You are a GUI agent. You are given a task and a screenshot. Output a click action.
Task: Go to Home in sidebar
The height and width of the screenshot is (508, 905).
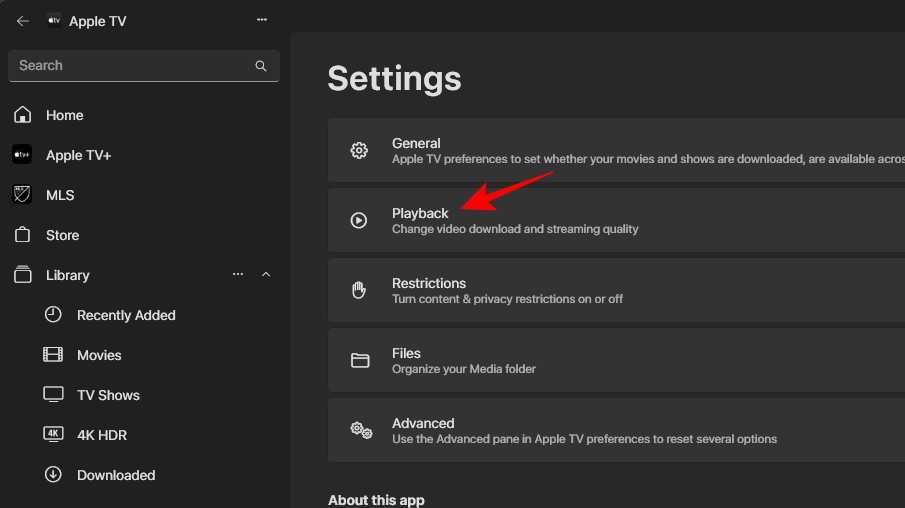pos(64,115)
